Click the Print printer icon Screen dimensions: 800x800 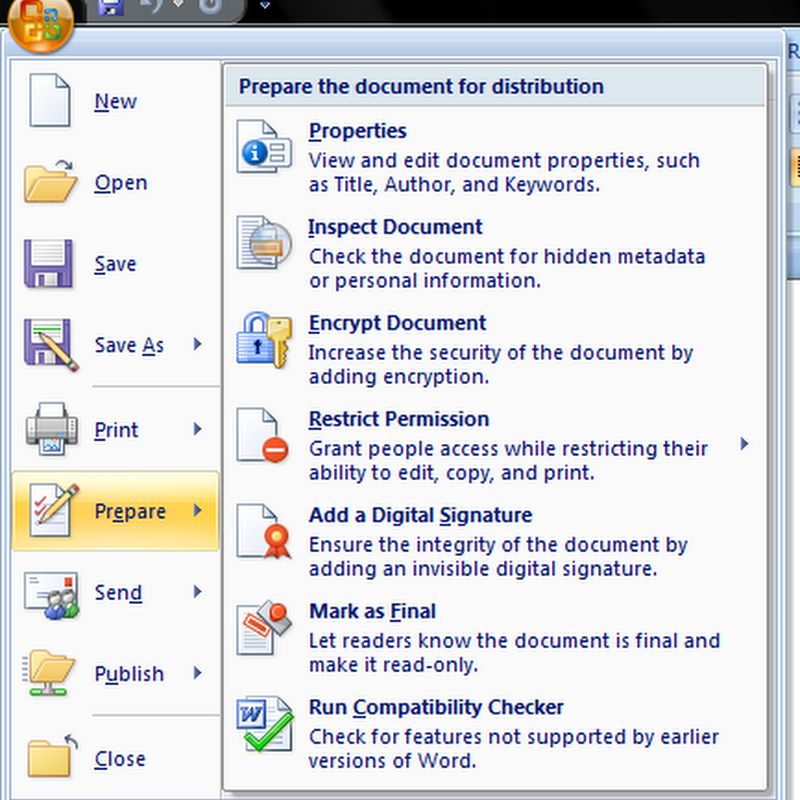(52, 429)
